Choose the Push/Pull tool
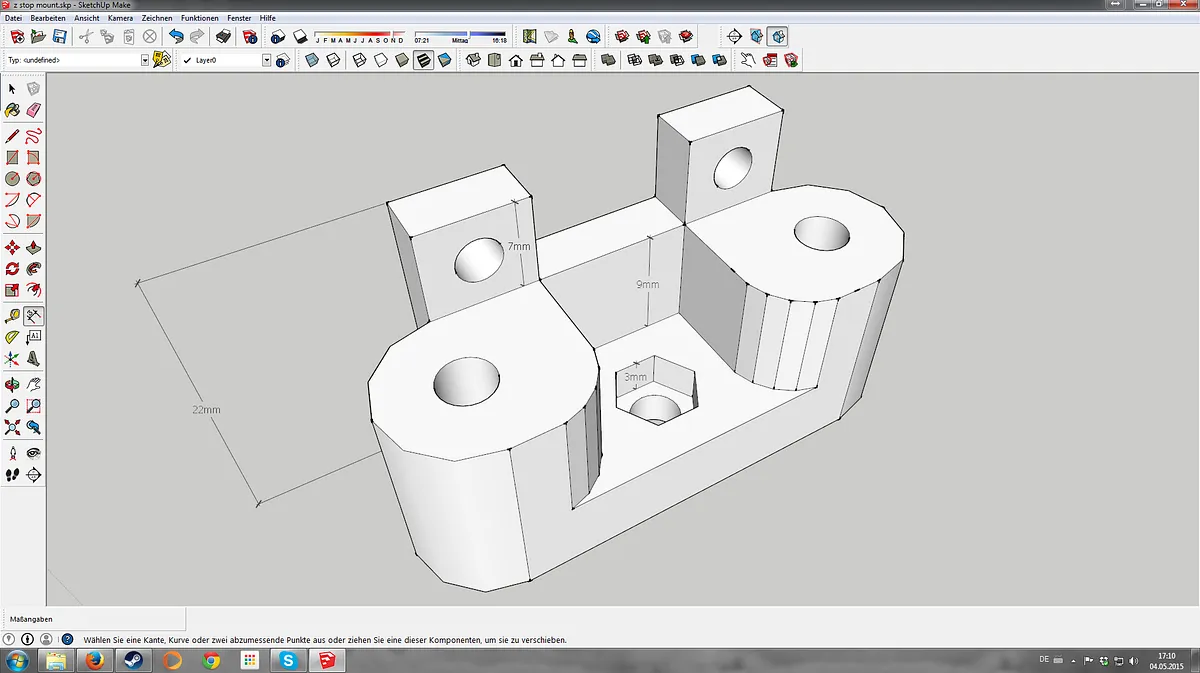1200x673 pixels. click(34, 247)
